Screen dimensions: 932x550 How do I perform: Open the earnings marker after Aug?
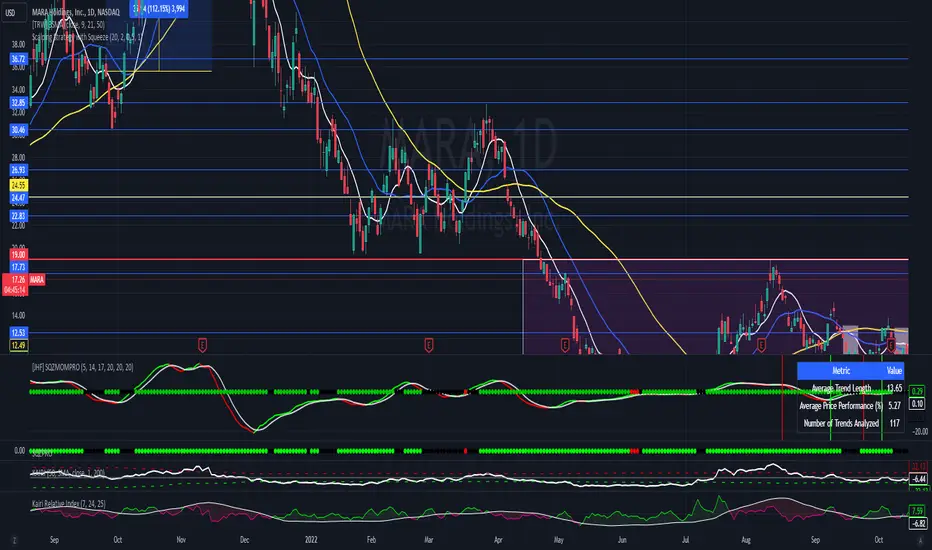click(x=761, y=344)
